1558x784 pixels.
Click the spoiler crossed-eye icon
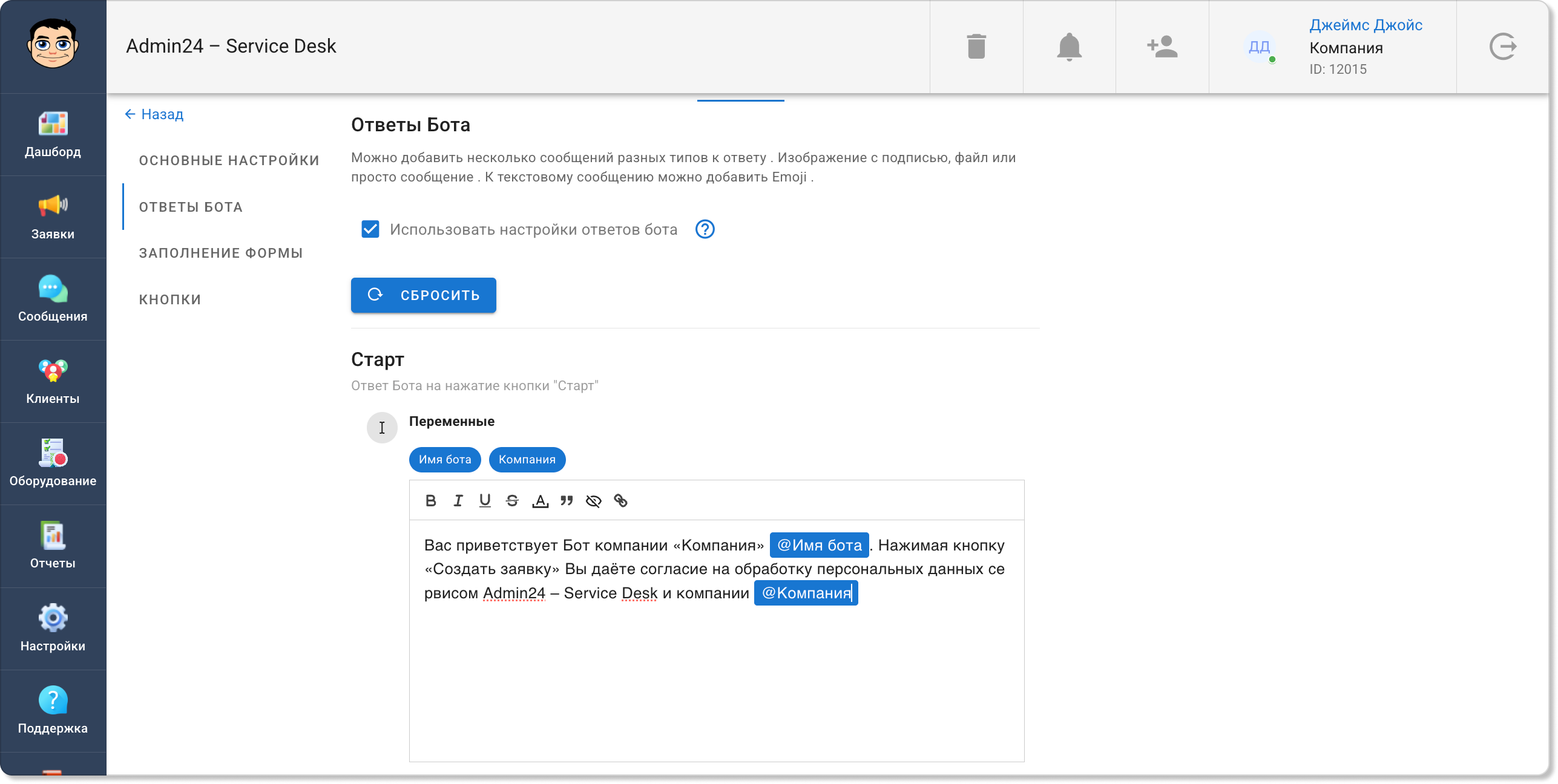(x=593, y=500)
